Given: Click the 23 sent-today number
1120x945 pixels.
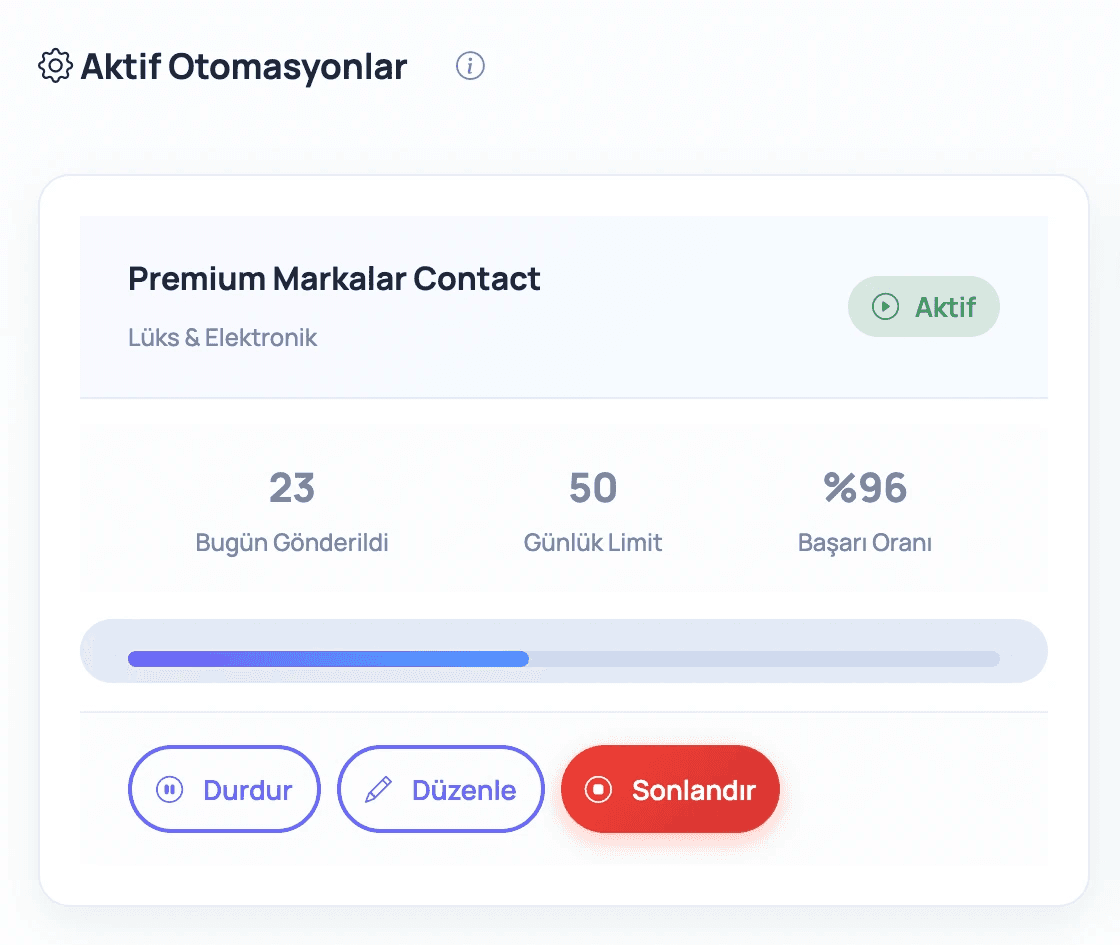Looking at the screenshot, I should point(292,488).
